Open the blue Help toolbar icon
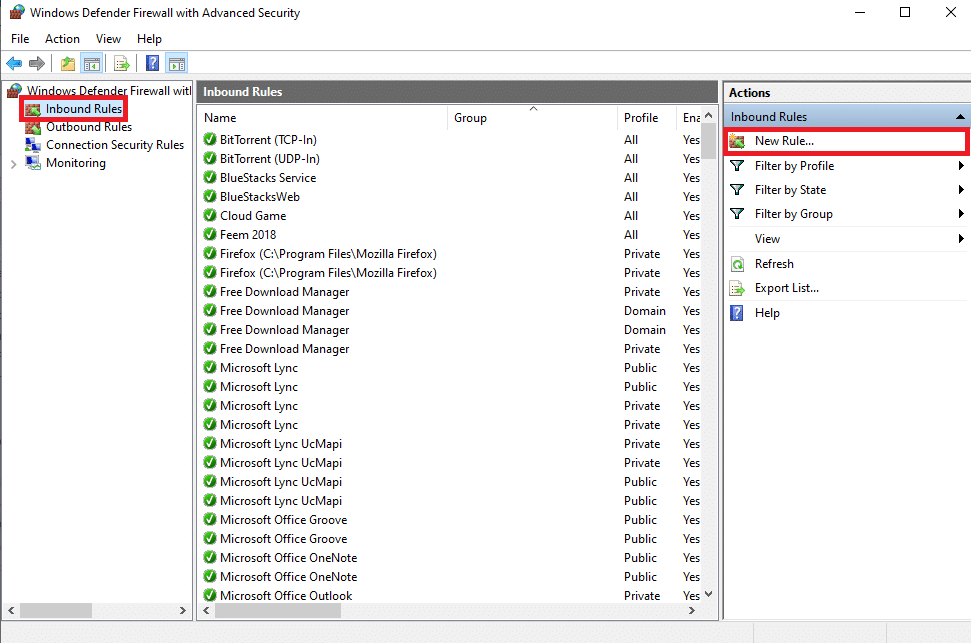 152,63
